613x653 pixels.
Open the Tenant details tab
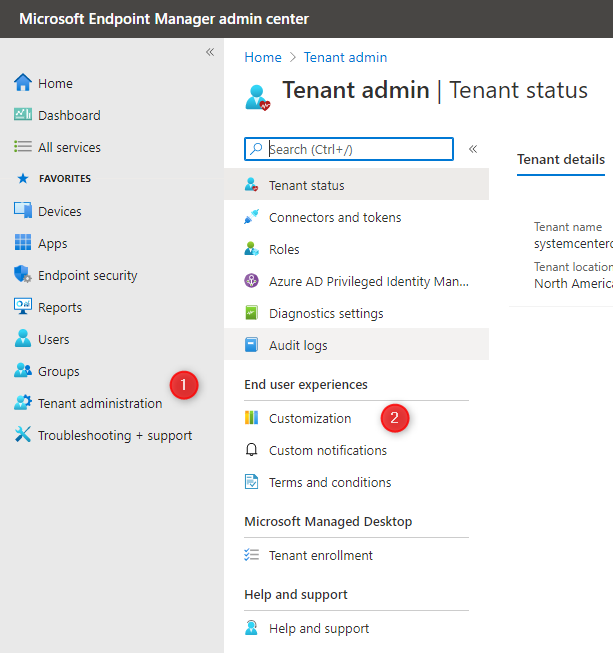point(561,160)
